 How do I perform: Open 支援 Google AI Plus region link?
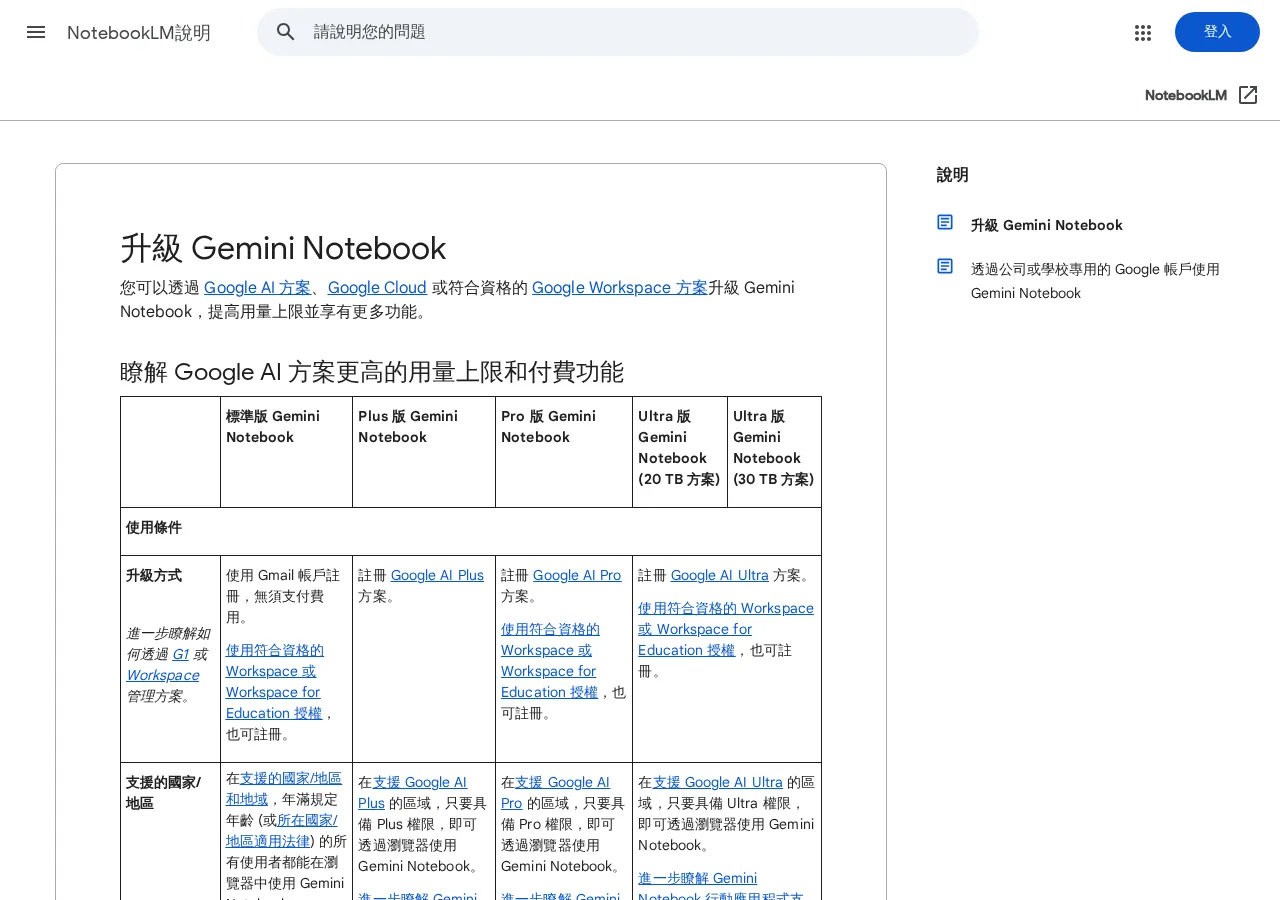(x=413, y=792)
